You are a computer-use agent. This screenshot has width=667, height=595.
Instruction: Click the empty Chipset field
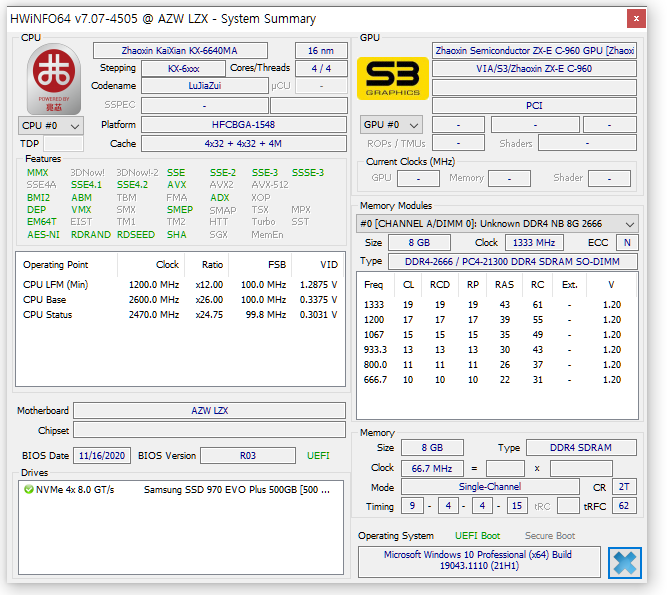(x=209, y=430)
